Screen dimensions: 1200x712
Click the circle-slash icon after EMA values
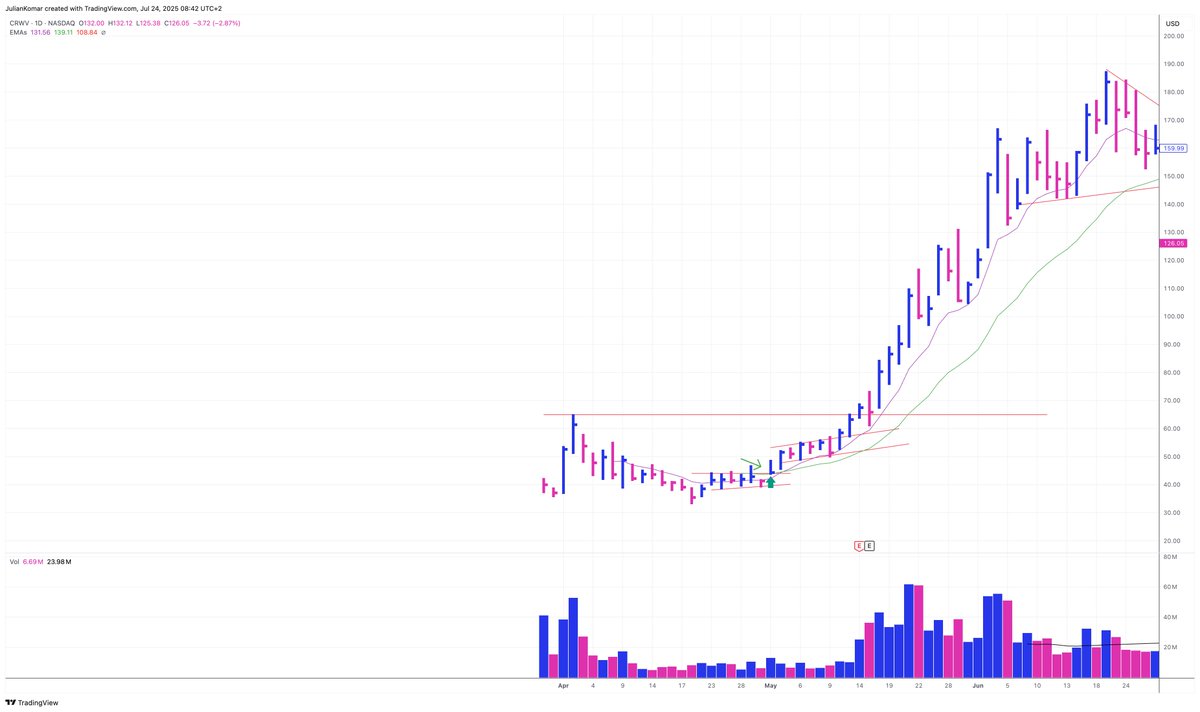point(103,32)
